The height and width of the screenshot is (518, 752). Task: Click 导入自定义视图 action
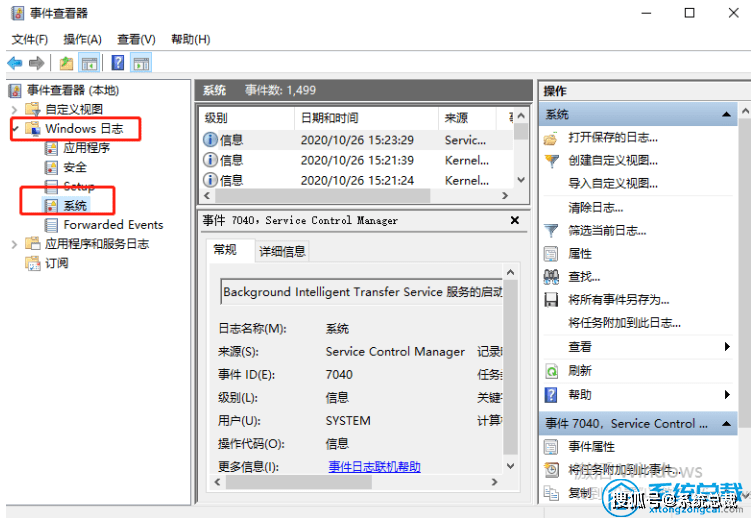click(x=612, y=184)
